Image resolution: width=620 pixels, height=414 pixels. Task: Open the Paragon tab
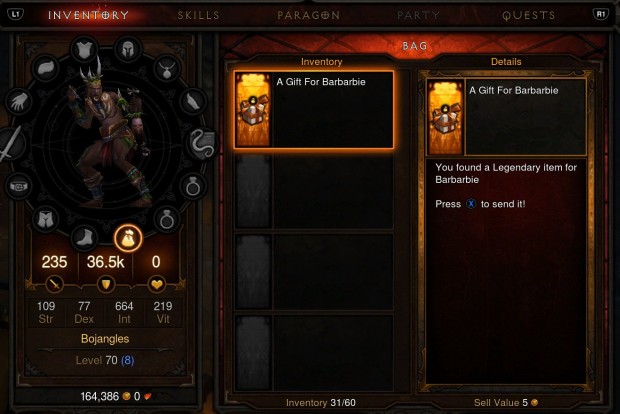pyautogui.click(x=308, y=15)
